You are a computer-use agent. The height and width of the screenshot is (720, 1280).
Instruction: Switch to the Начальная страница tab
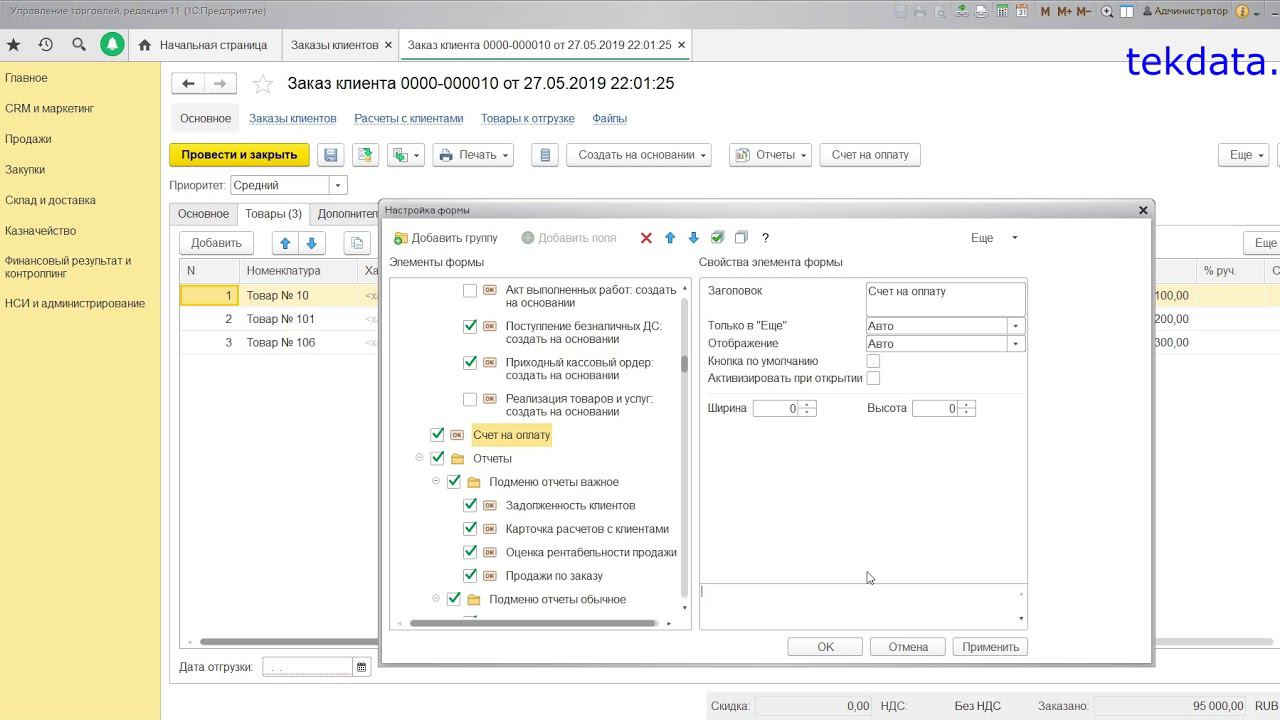(x=203, y=45)
